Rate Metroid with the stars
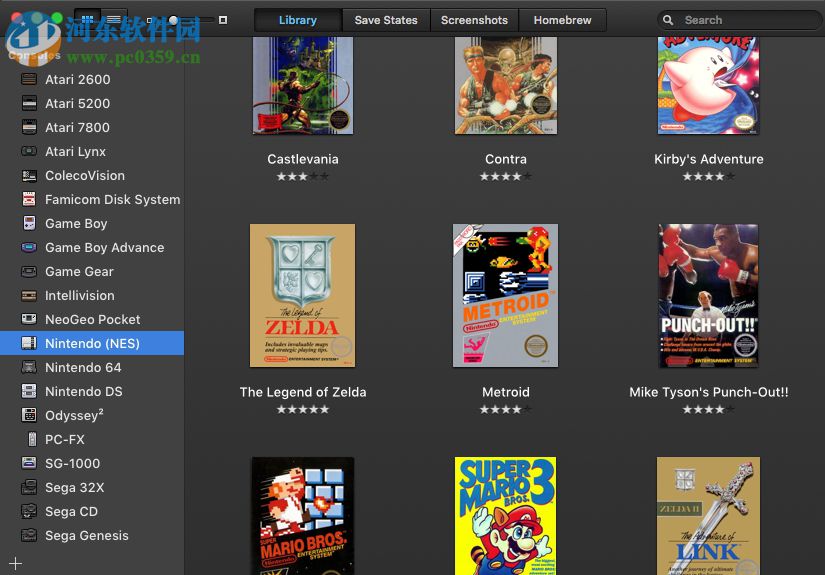The height and width of the screenshot is (575, 825). click(x=506, y=409)
